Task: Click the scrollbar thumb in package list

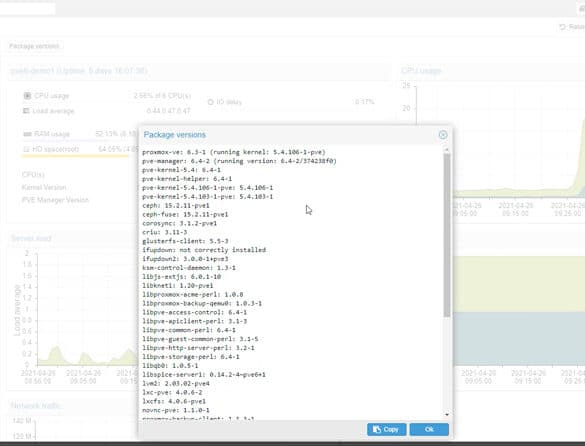Action: coord(447,235)
